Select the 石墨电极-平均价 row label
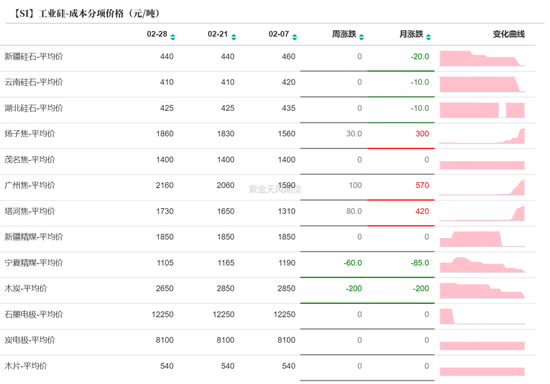Screen dimensions: 550x384 click(34, 314)
